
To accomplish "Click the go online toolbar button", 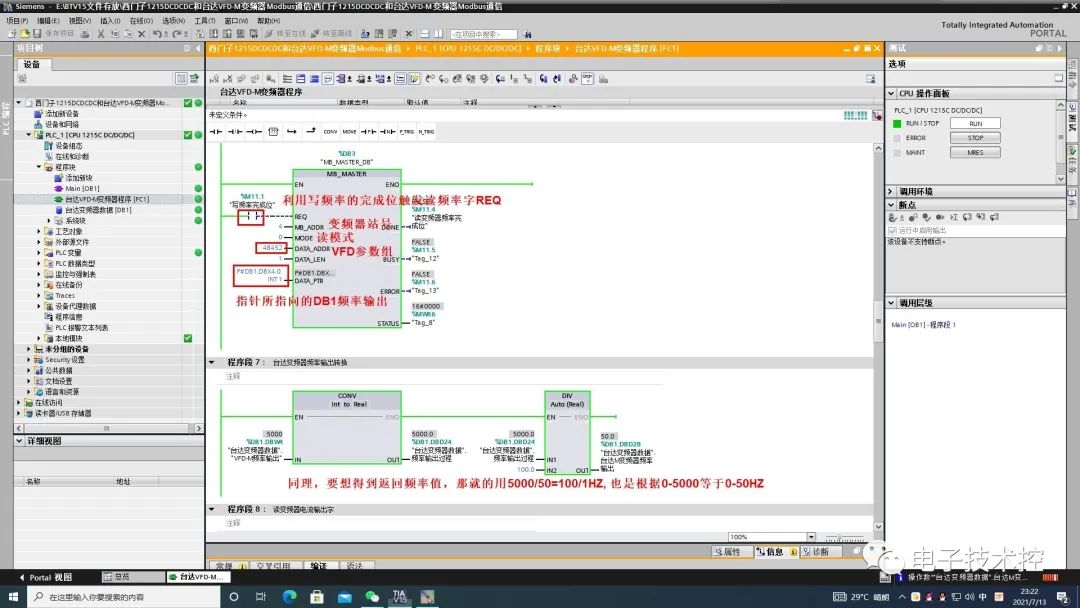I will tap(287, 34).
